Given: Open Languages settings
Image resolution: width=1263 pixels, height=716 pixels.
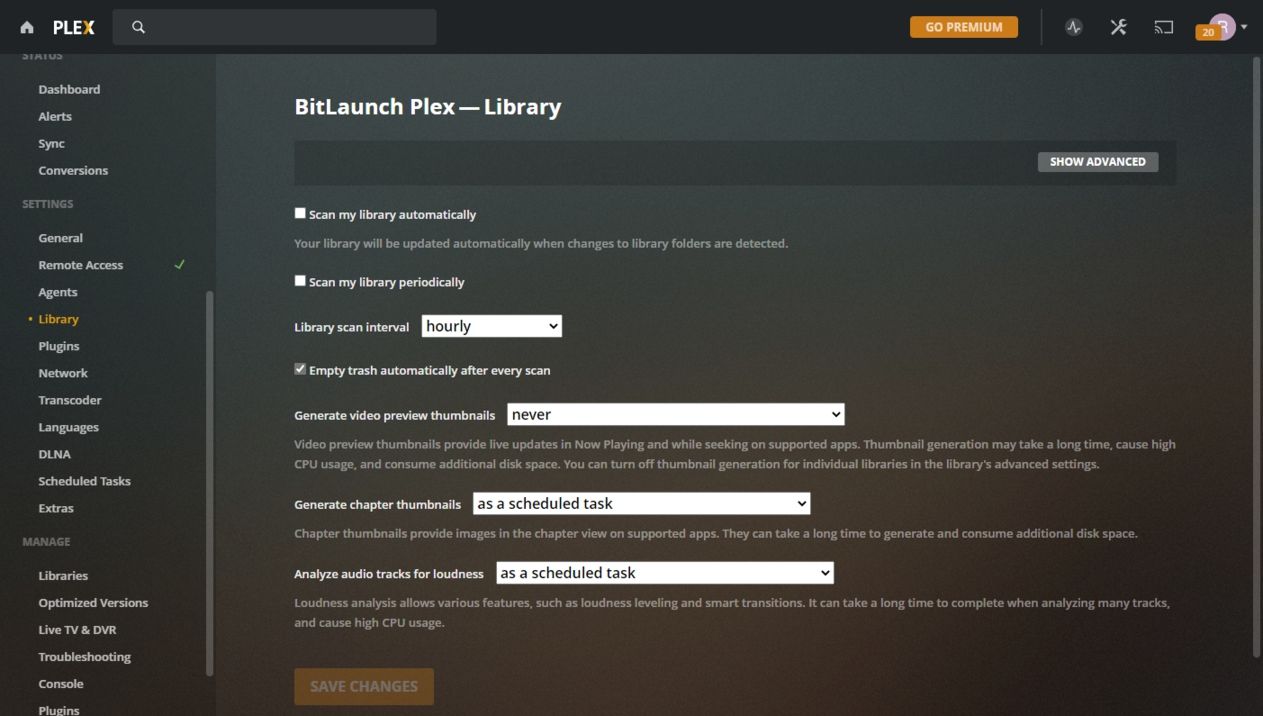Looking at the screenshot, I should 68,427.
